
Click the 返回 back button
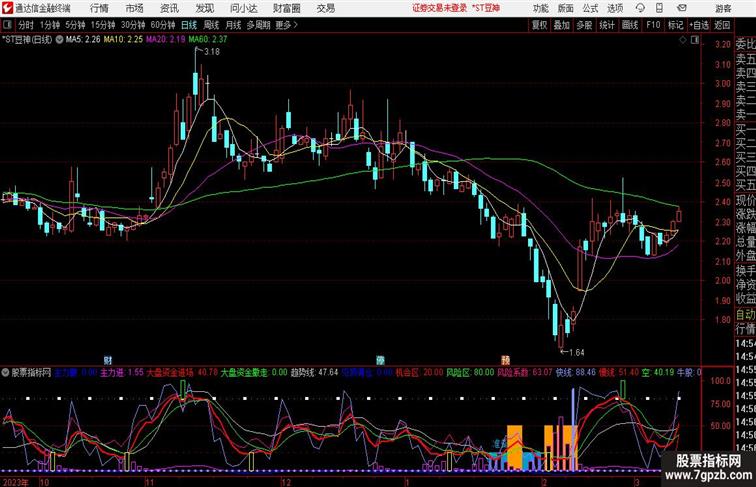(x=722, y=25)
